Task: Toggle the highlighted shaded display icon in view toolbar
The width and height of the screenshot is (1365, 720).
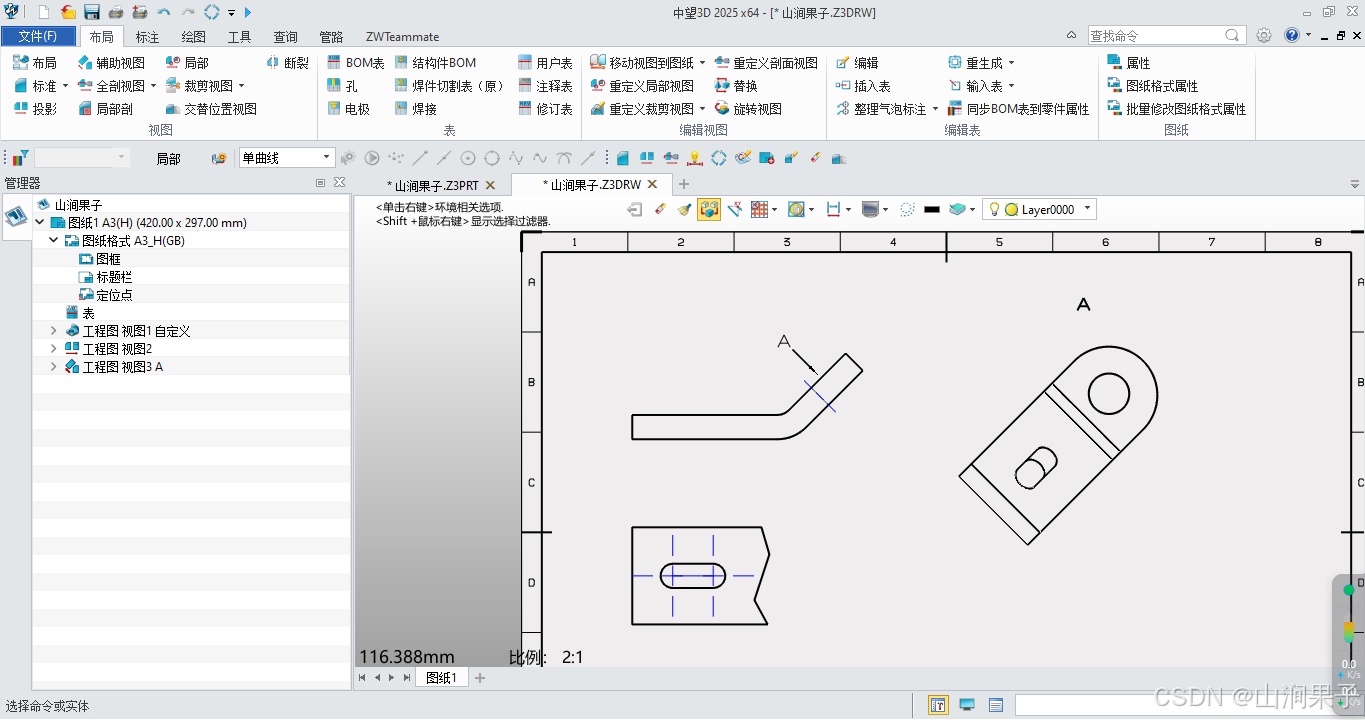Action: click(x=709, y=209)
